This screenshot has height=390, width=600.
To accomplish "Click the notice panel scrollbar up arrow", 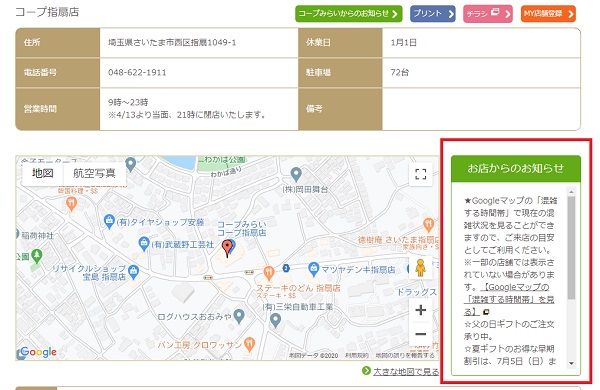I will pyautogui.click(x=571, y=191).
